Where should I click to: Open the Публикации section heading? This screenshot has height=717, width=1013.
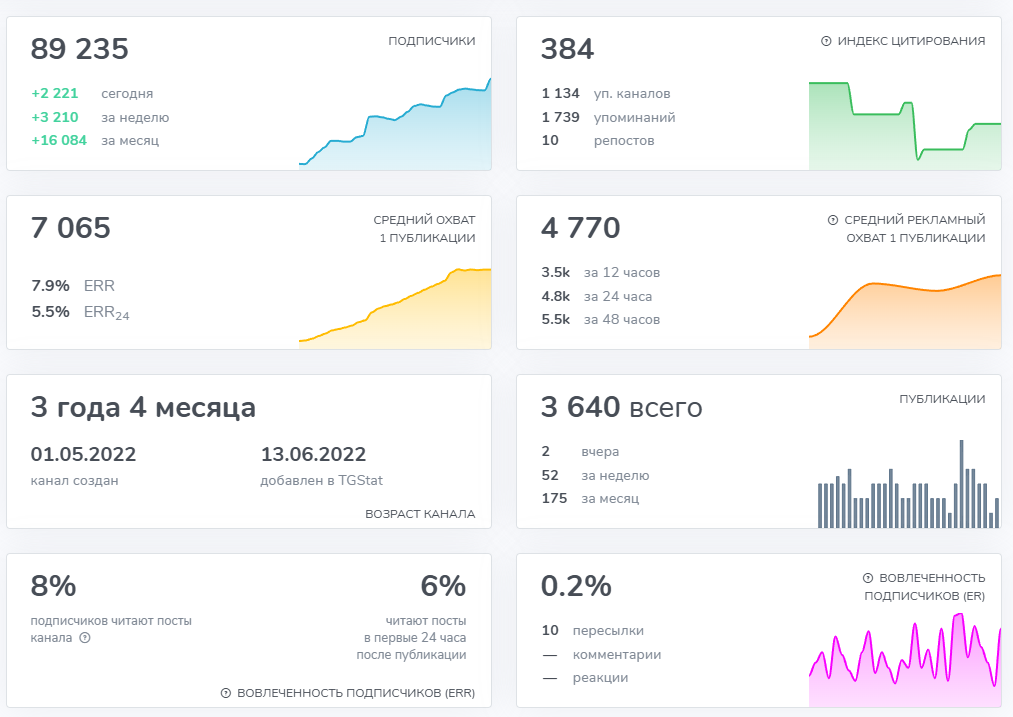(x=942, y=399)
